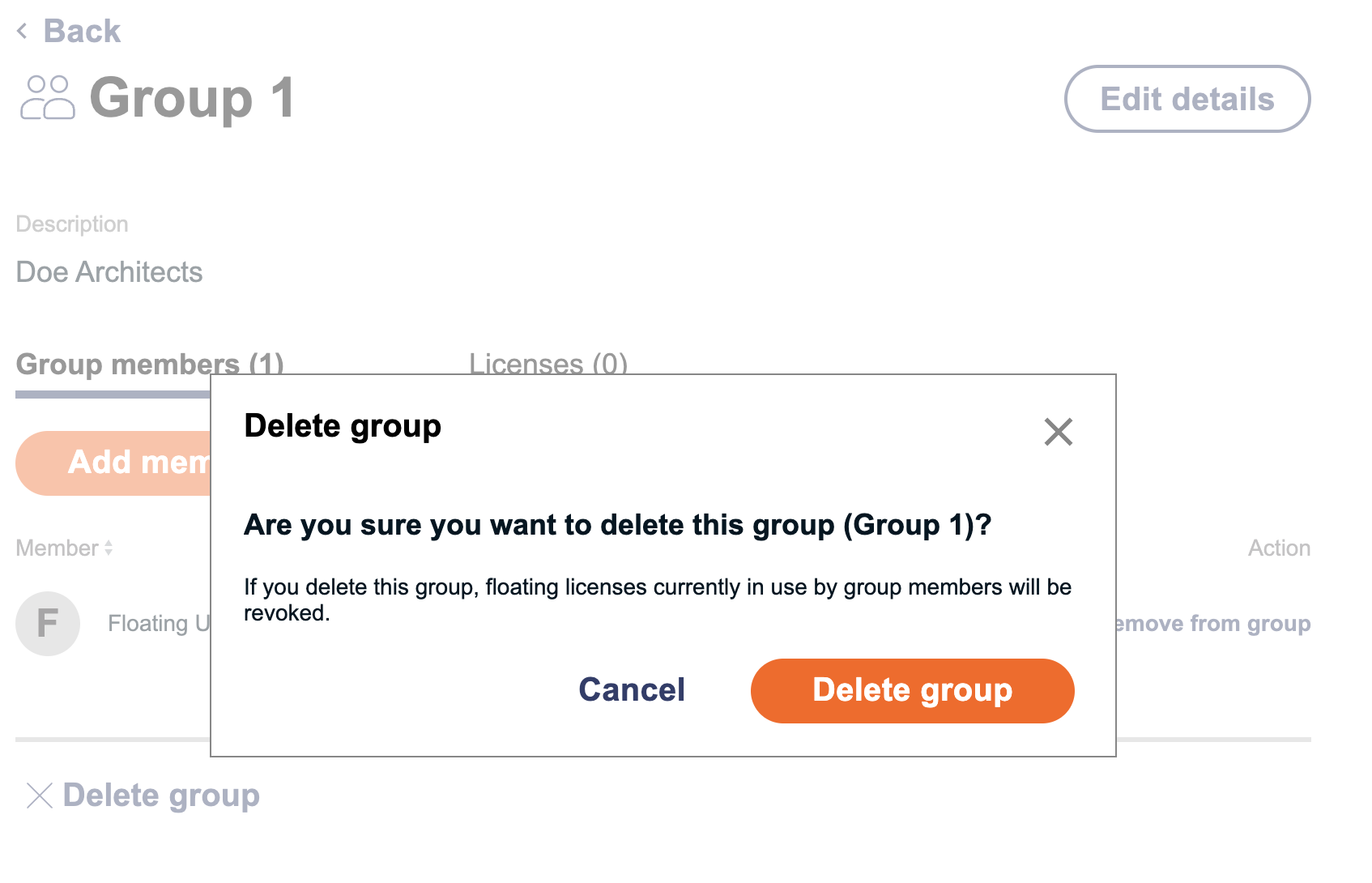This screenshot has height=883, width=1372.
Task: Click the Back link to return
Action: click(81, 31)
